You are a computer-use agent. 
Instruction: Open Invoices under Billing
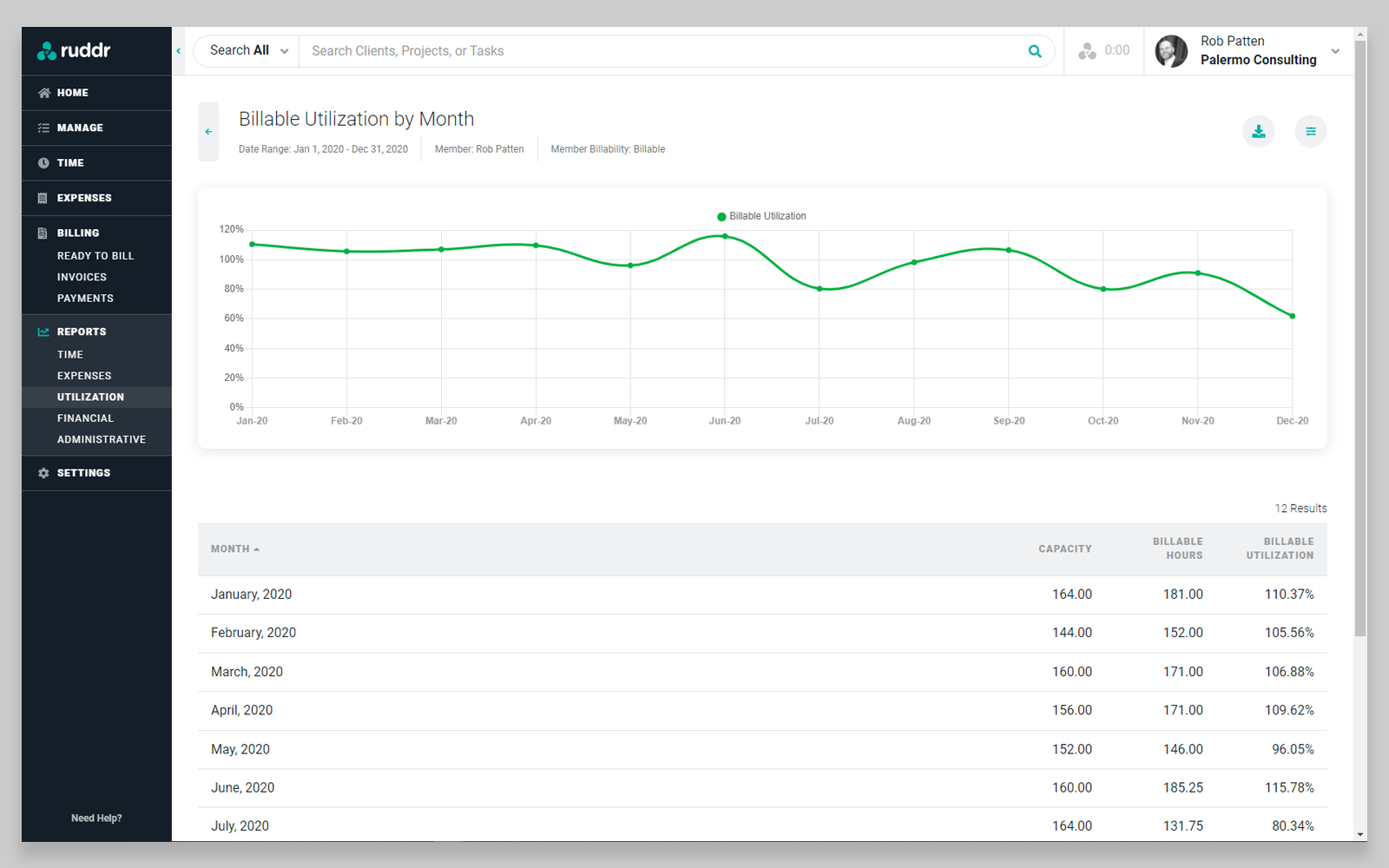tap(82, 276)
